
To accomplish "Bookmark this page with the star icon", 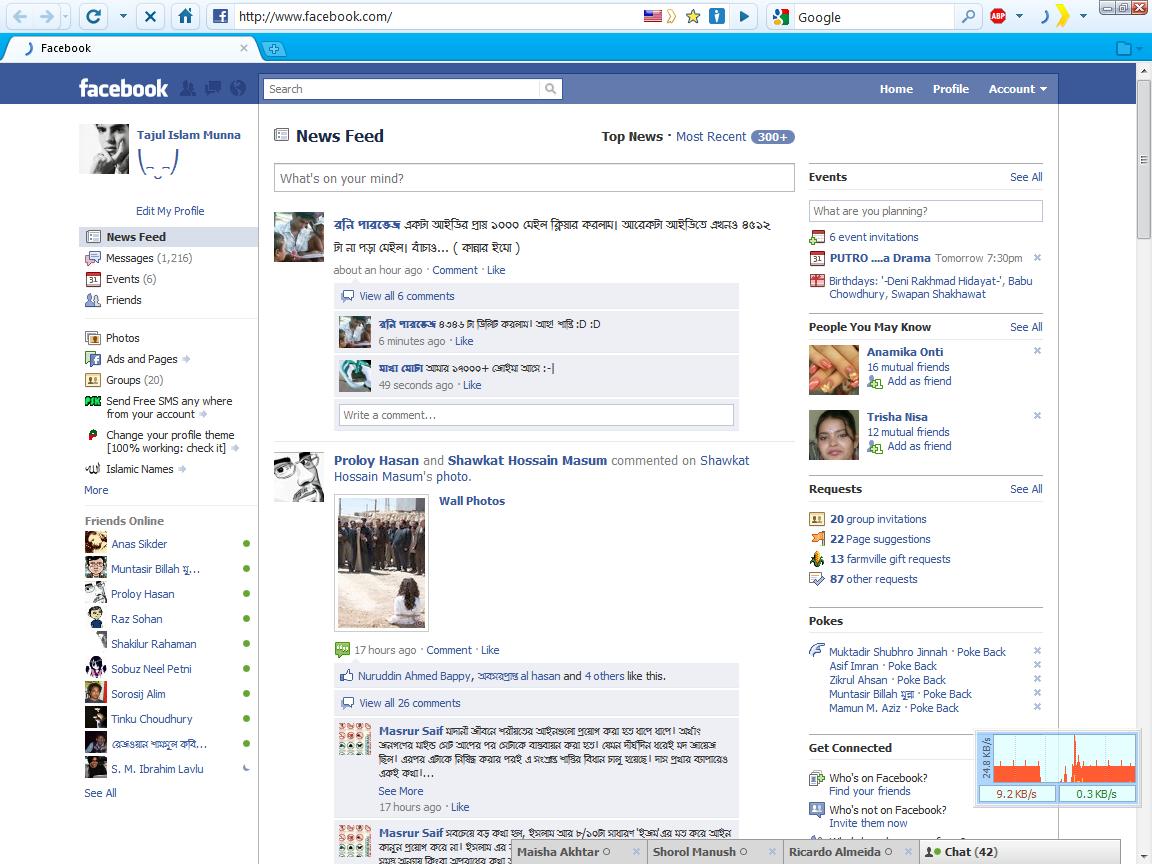I will [692, 16].
